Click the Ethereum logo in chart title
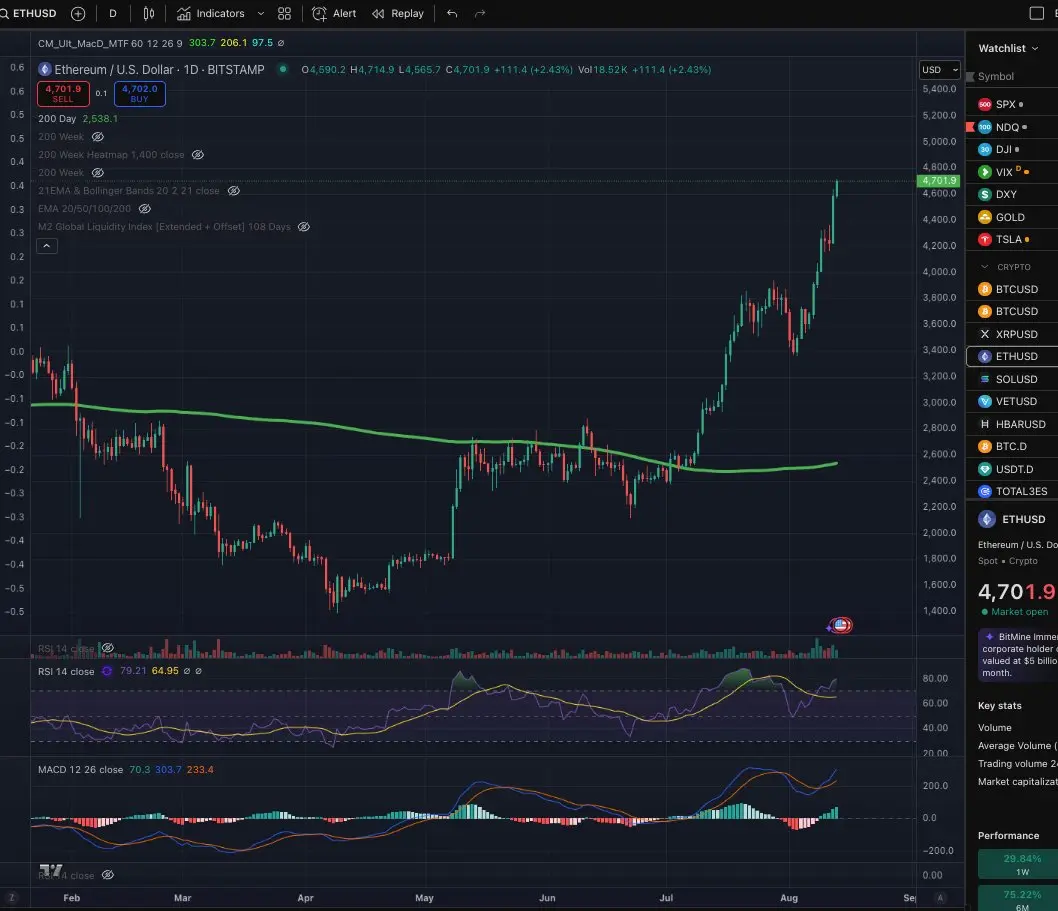1058x911 pixels. click(x=45, y=70)
